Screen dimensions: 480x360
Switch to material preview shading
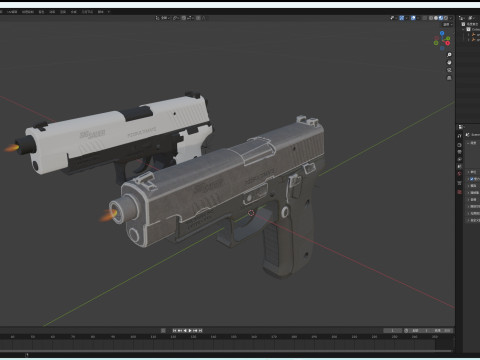[441, 18]
